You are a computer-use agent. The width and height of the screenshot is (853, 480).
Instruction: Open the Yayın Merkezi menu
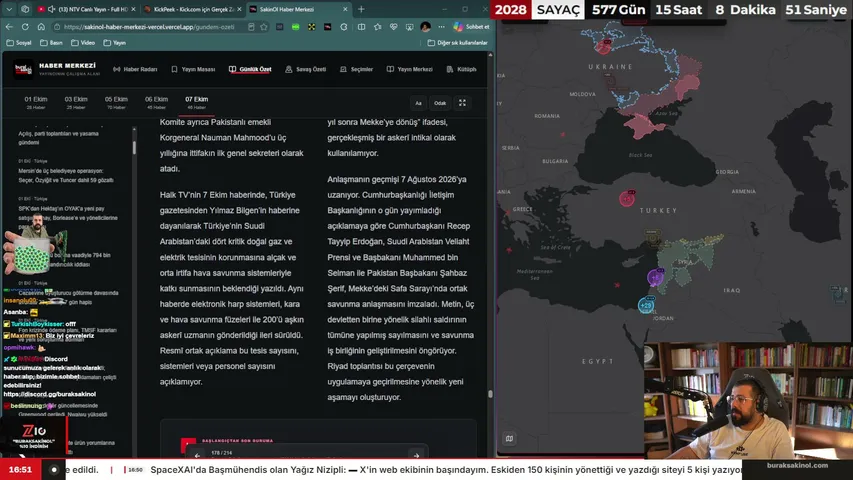click(410, 69)
